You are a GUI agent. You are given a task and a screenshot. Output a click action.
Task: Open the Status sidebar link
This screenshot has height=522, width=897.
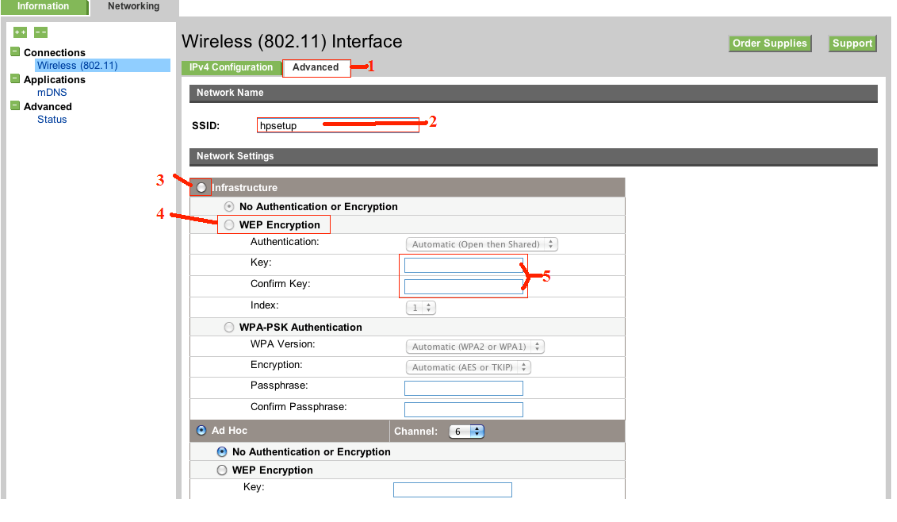point(52,119)
